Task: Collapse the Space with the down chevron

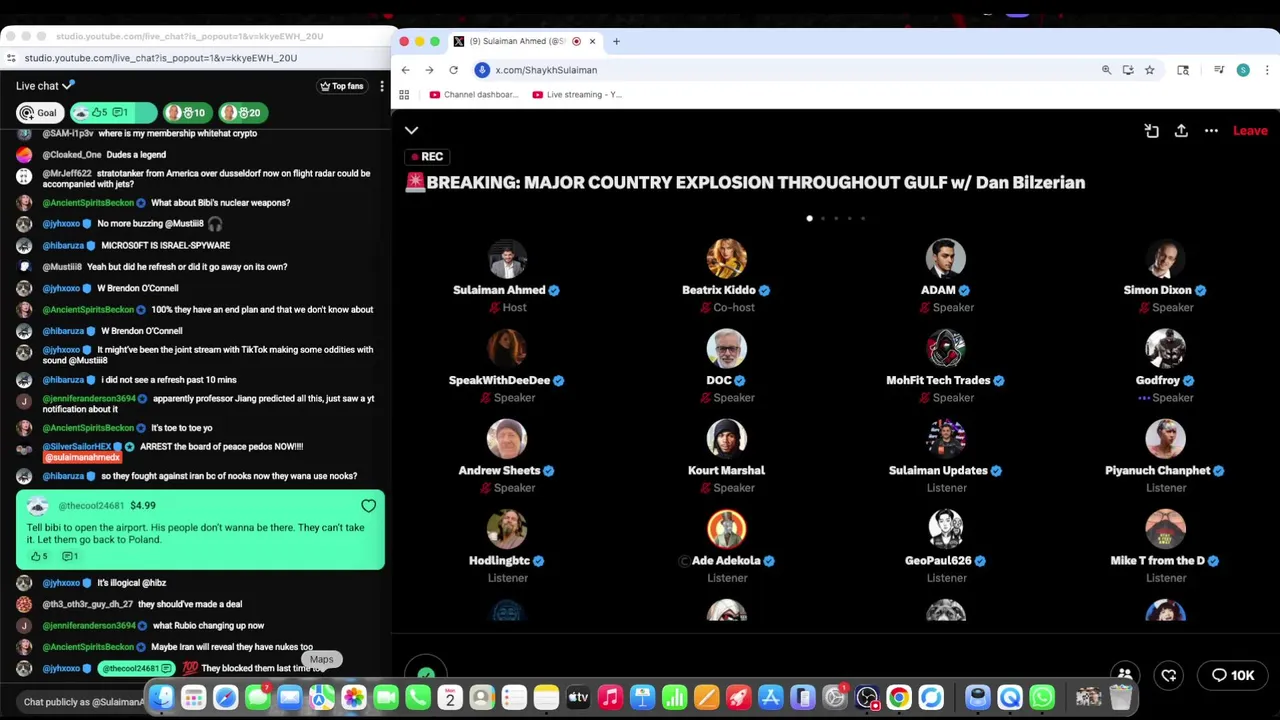Action: [x=411, y=131]
